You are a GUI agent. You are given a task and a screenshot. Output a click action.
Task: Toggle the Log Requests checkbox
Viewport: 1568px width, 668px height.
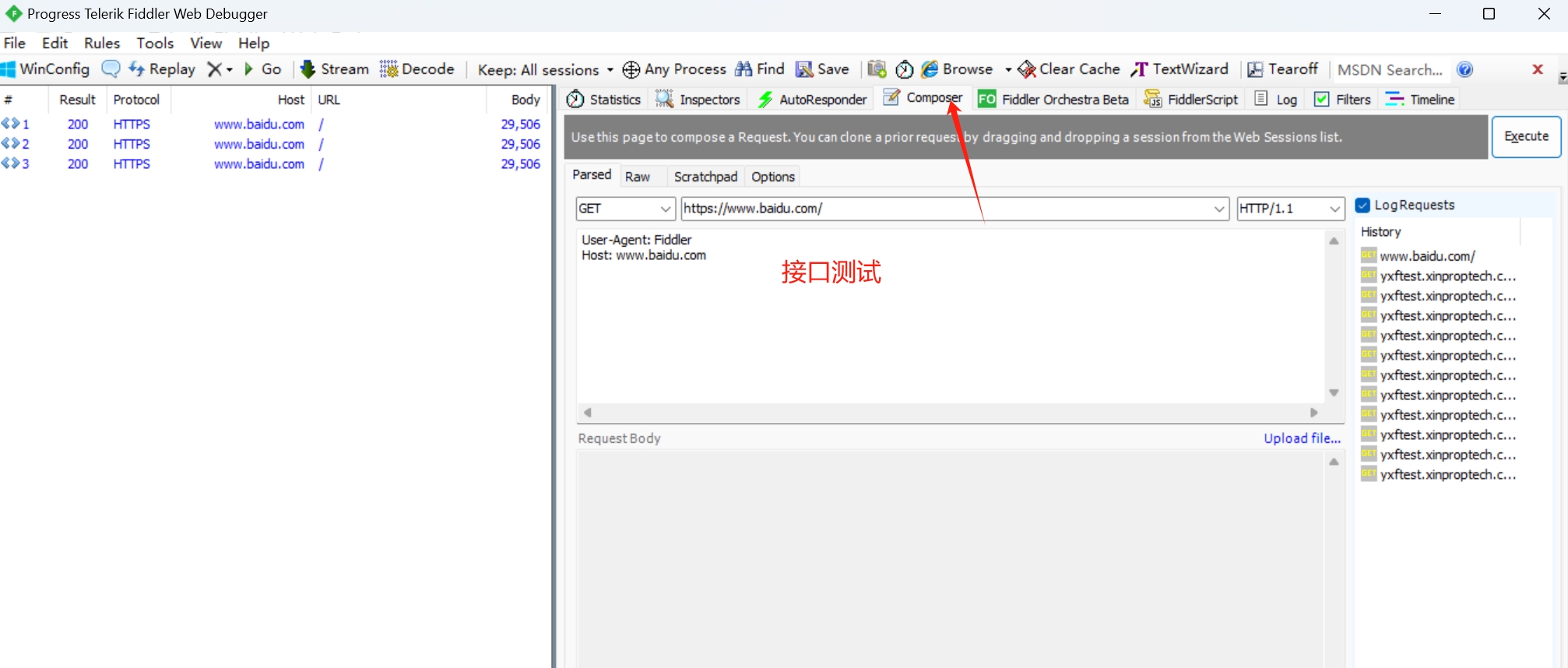[1362, 205]
